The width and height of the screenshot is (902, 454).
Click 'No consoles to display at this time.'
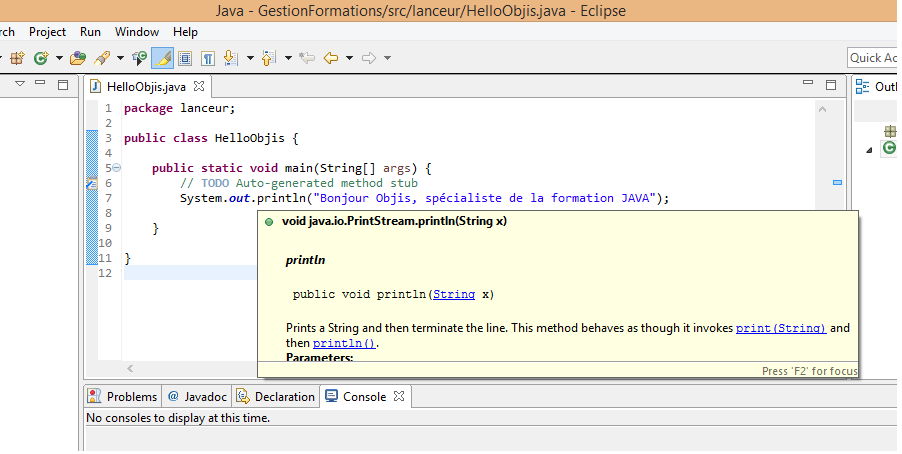pos(178,418)
